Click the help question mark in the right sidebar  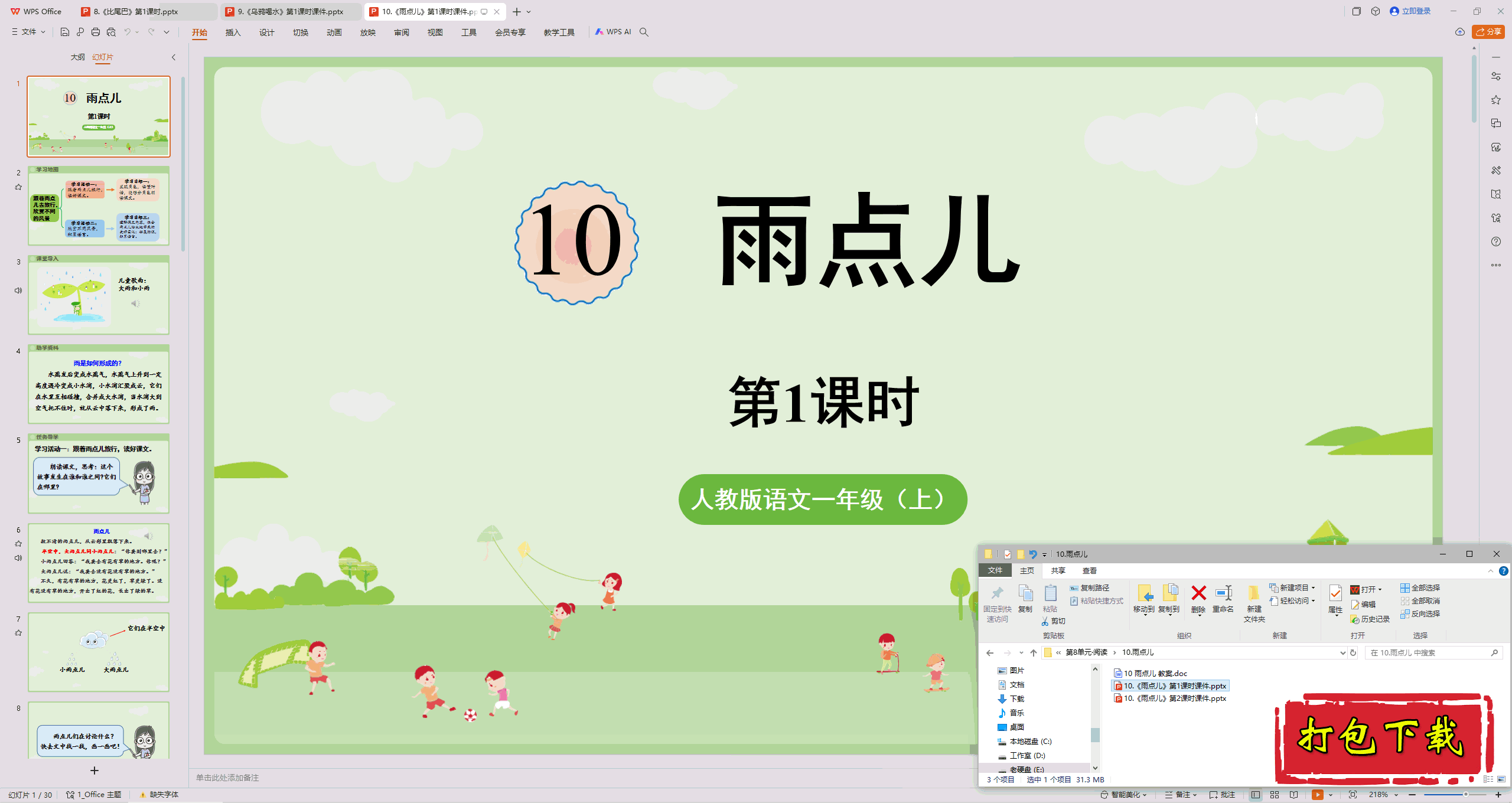1496,241
